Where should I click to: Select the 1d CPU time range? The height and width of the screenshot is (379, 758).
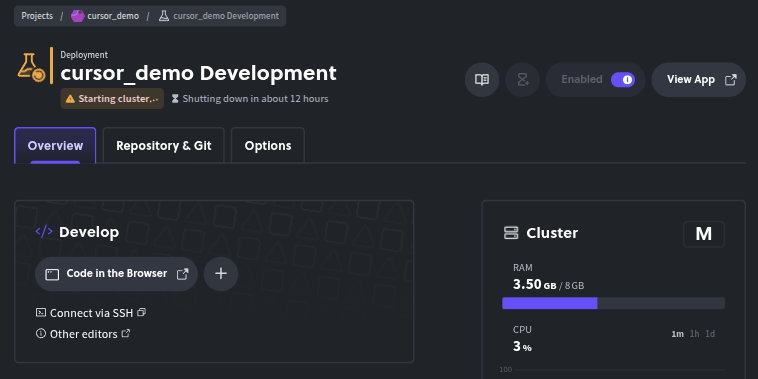(x=710, y=334)
